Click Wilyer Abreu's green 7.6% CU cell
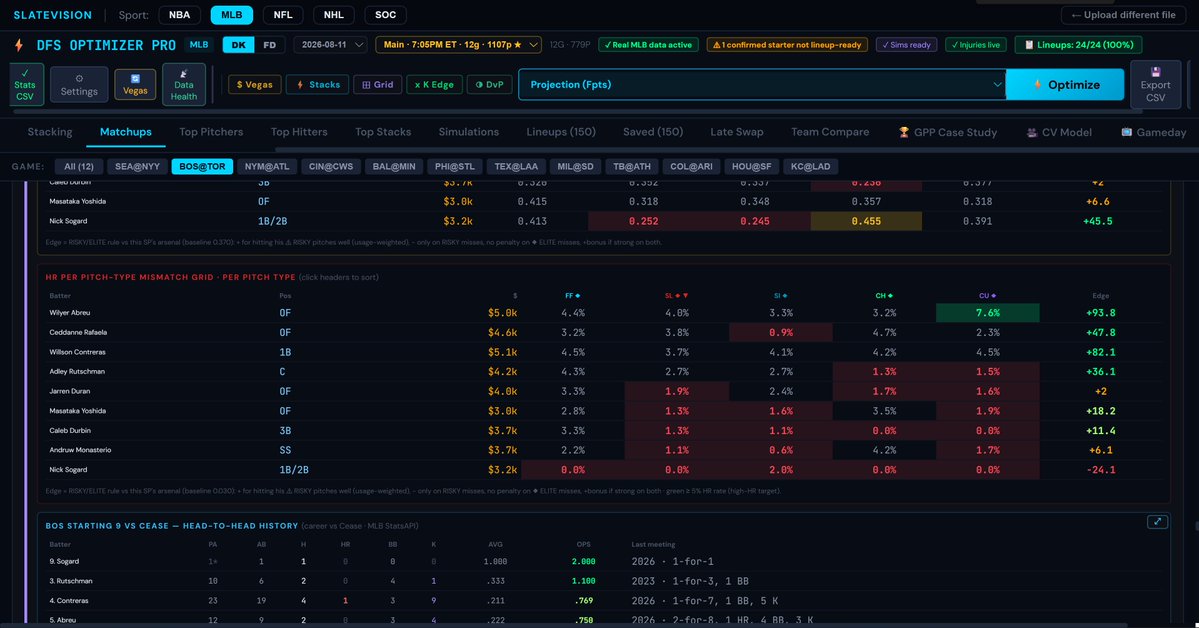Image resolution: width=1199 pixels, height=628 pixels. (x=987, y=313)
